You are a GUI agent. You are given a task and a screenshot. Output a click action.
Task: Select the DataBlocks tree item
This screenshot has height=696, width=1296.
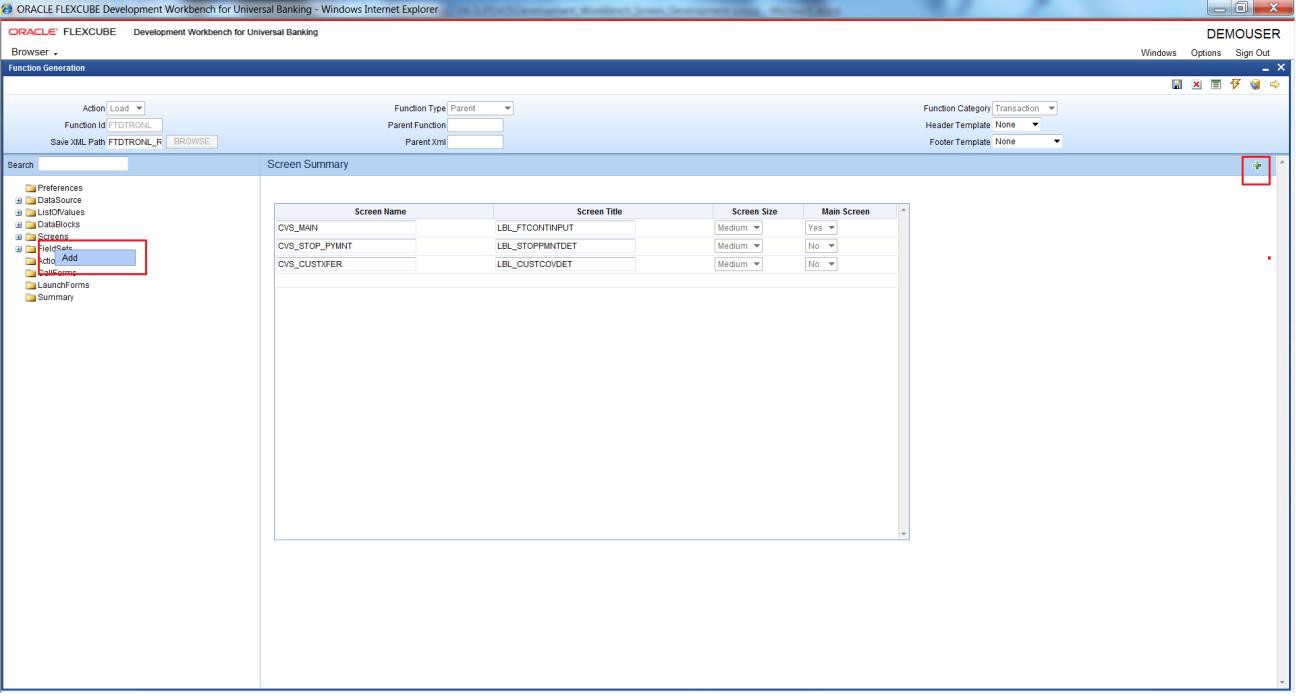(x=59, y=224)
